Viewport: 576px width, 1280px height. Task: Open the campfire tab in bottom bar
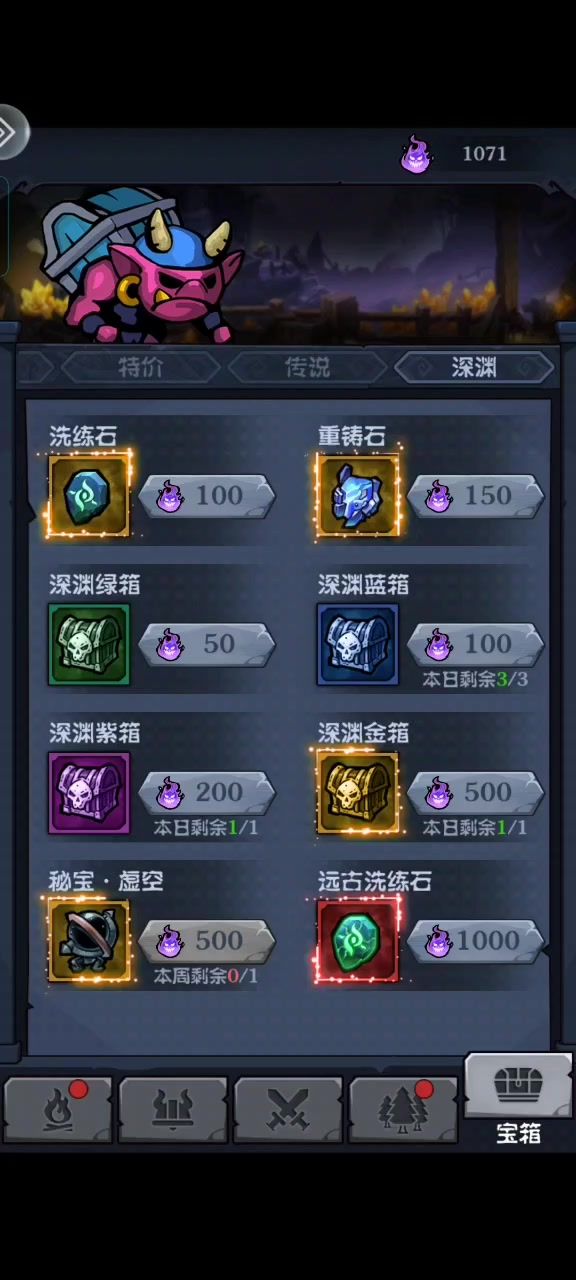click(x=58, y=1110)
